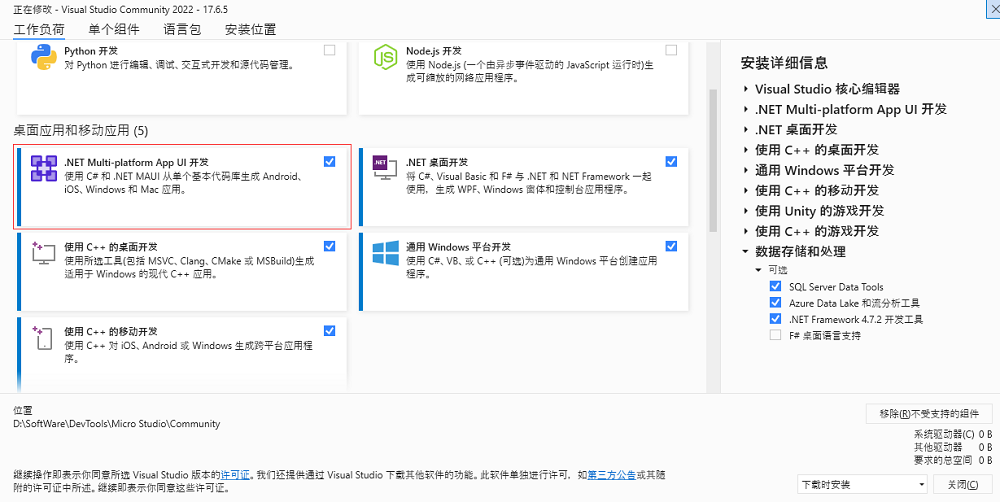This screenshot has height=502, width=1000.
Task: Click the .NET MAUI workload icon
Action: 44,169
